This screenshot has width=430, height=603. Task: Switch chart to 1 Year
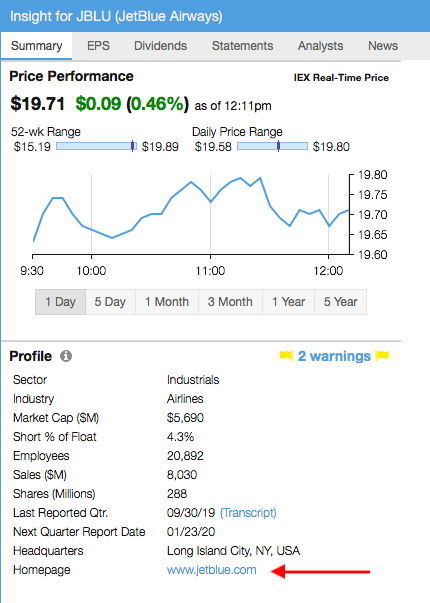pos(288,302)
